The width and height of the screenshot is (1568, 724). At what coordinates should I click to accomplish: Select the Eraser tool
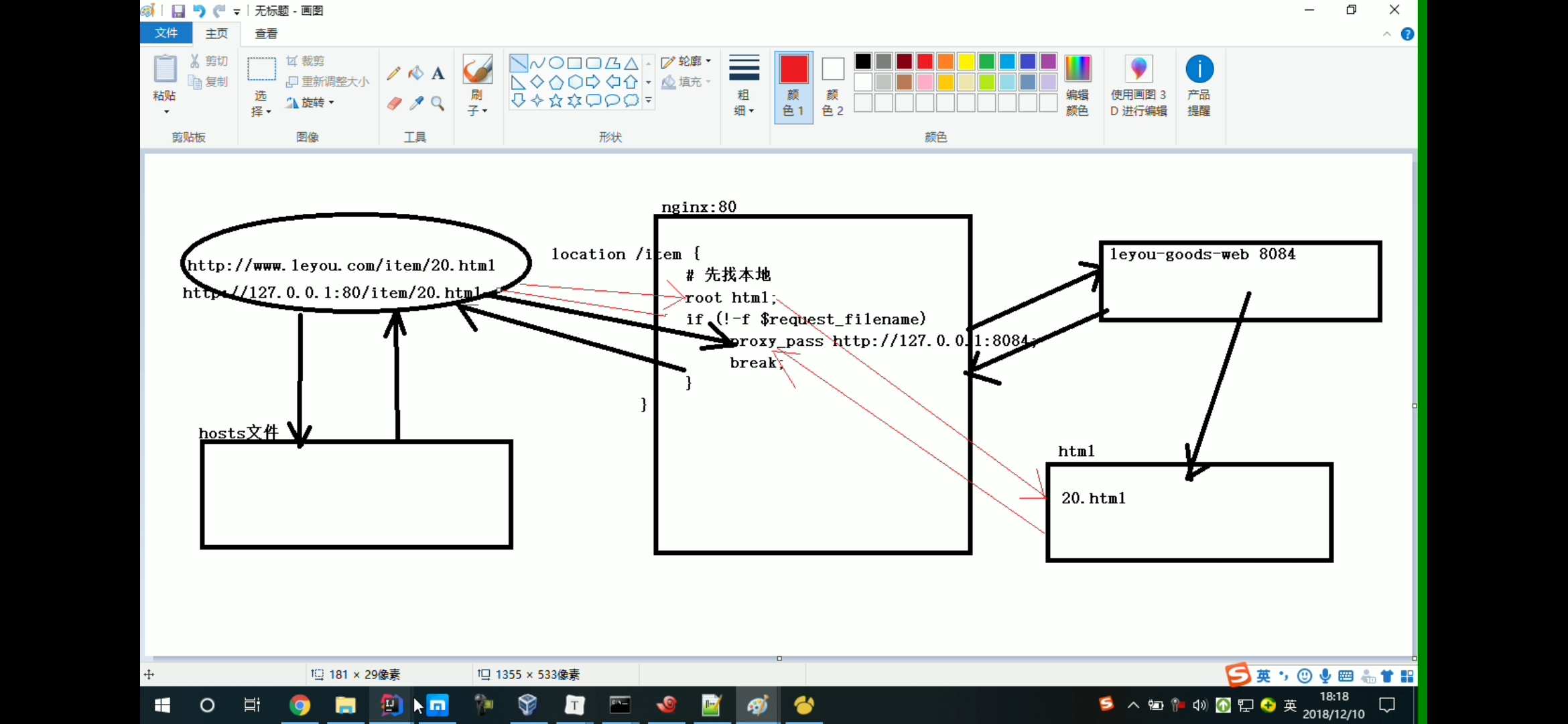[394, 103]
